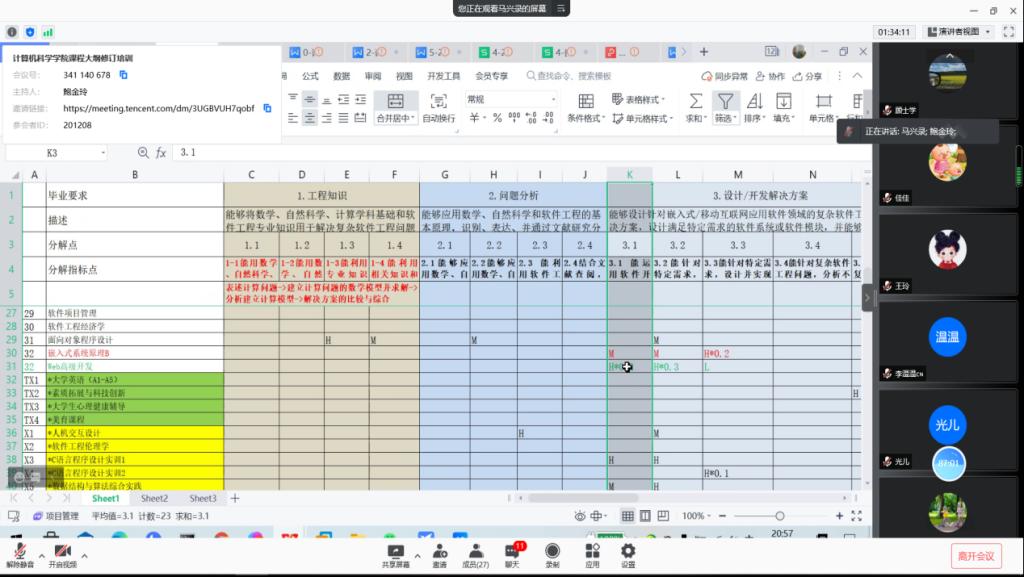The height and width of the screenshot is (577, 1024).
Task: Show the 成员(27) members list
Action: click(x=475, y=555)
